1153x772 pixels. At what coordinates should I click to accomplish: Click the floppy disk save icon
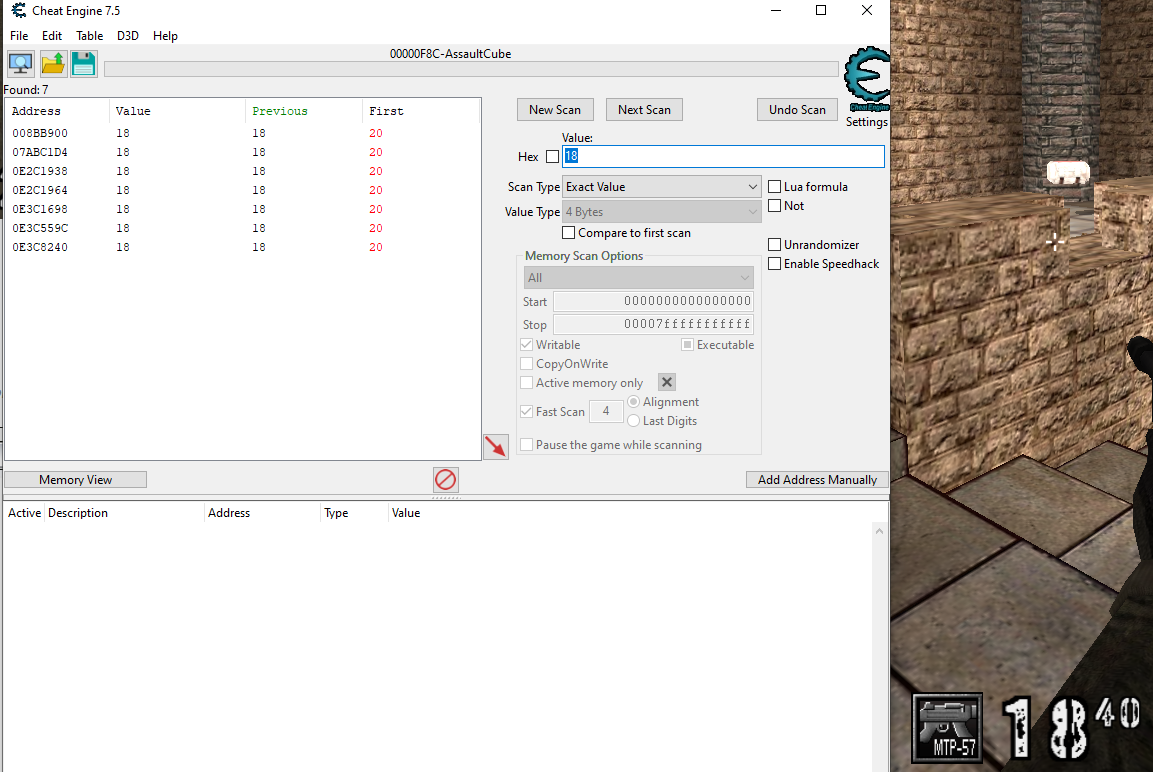[84, 64]
